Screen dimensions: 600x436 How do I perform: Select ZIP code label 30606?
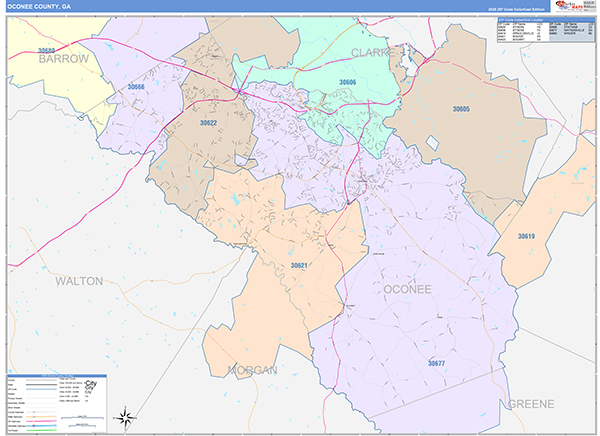tap(347, 82)
